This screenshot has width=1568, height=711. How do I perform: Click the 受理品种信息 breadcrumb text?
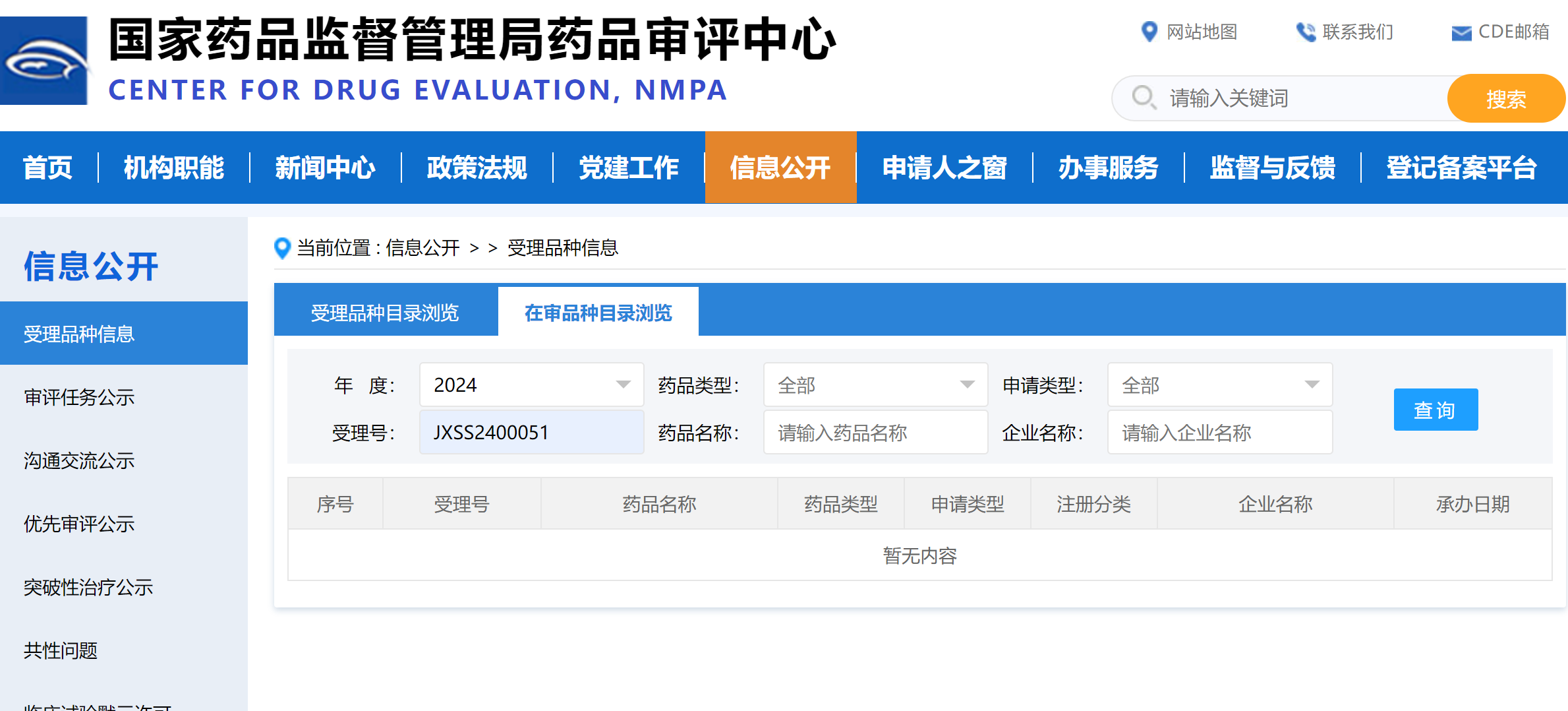pos(562,248)
